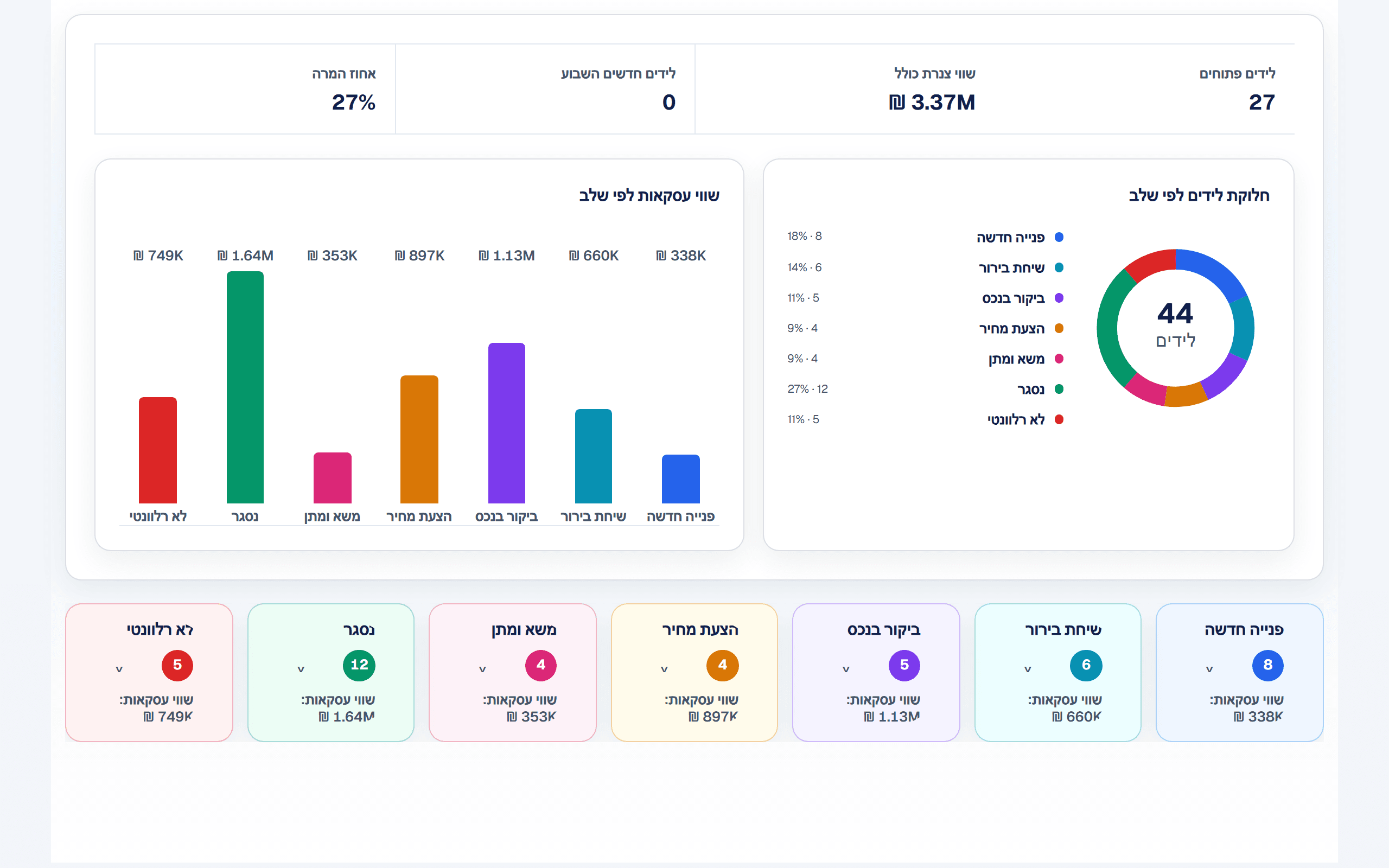Click the orange הצעת מחיר bar in the chart
Viewport: 1389px width, 868px height.
[x=419, y=439]
